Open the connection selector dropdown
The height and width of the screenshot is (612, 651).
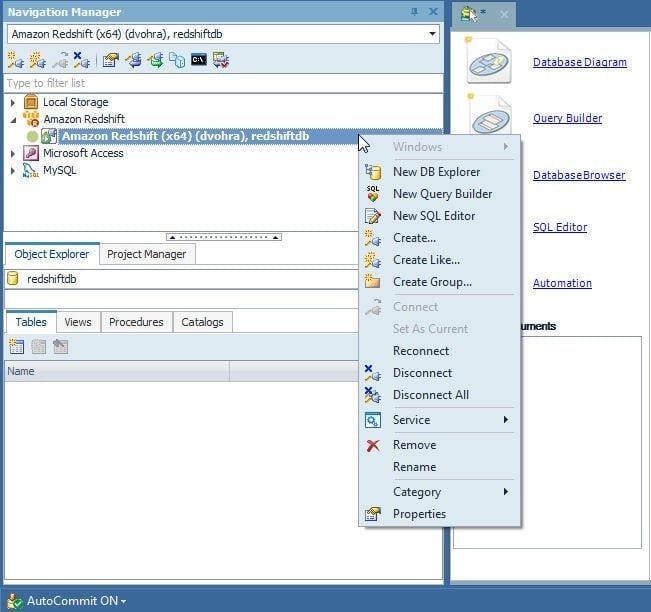[x=432, y=34]
